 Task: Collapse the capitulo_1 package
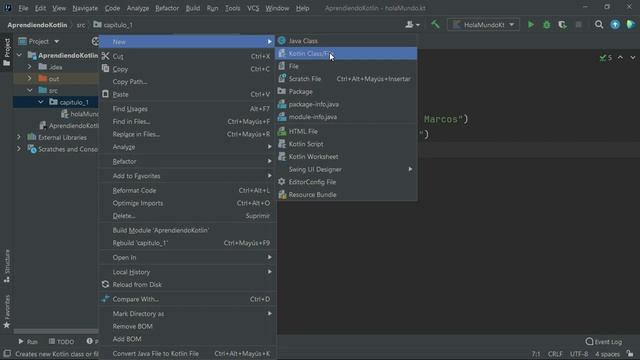pos(41,102)
